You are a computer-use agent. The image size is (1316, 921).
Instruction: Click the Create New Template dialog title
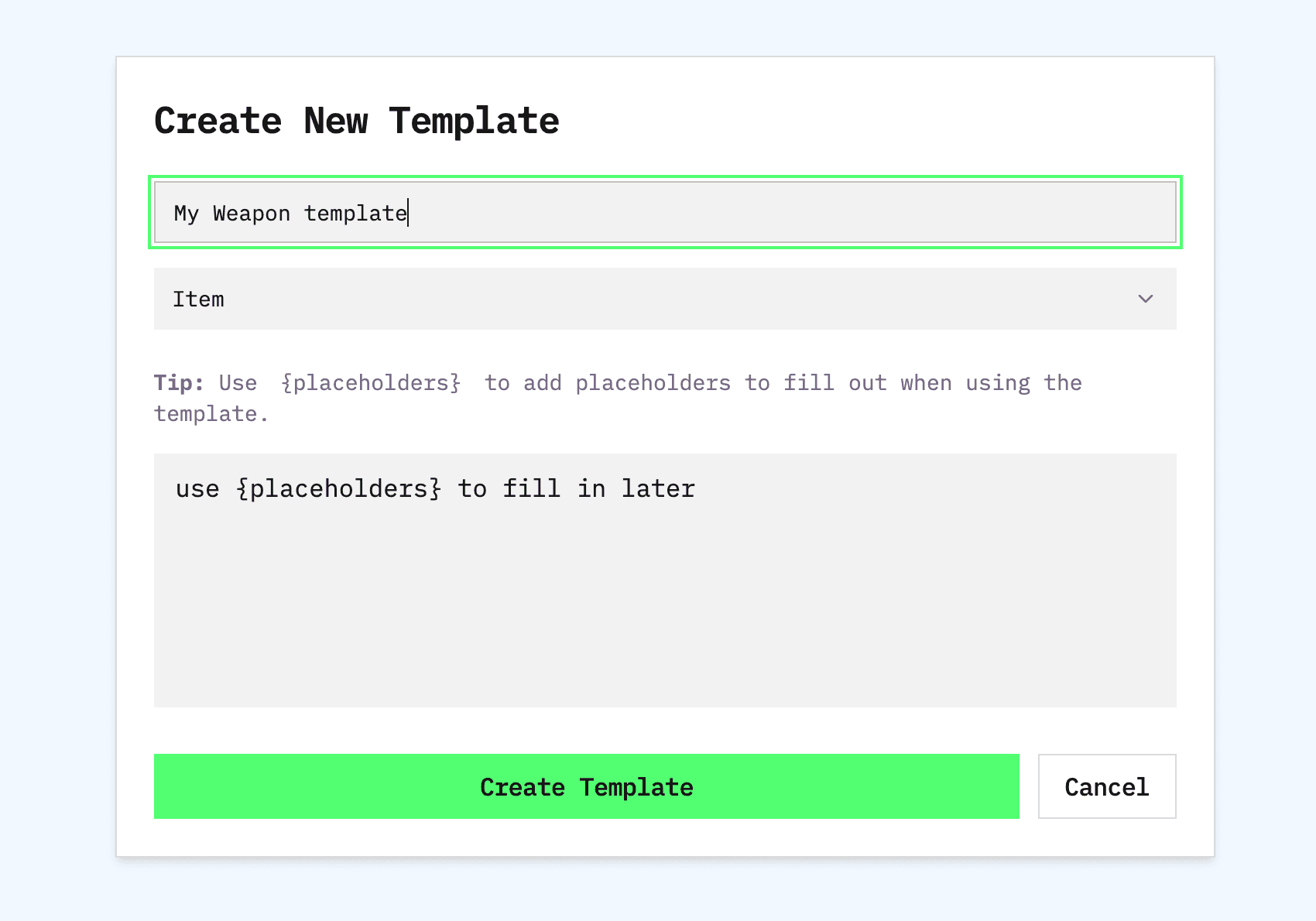[356, 120]
